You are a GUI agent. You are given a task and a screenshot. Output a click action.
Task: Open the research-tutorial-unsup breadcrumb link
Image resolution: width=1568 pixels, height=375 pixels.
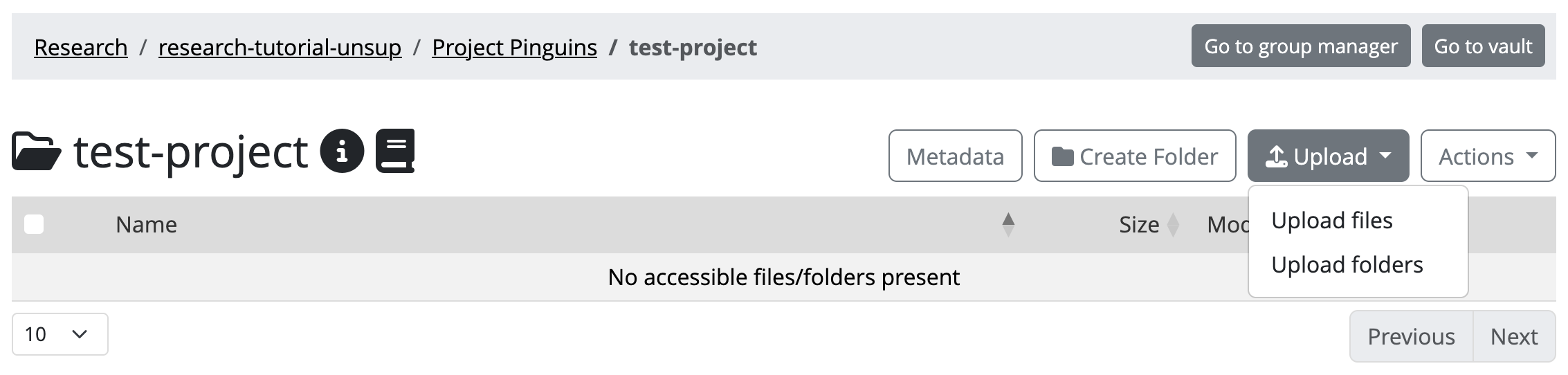[x=280, y=47]
